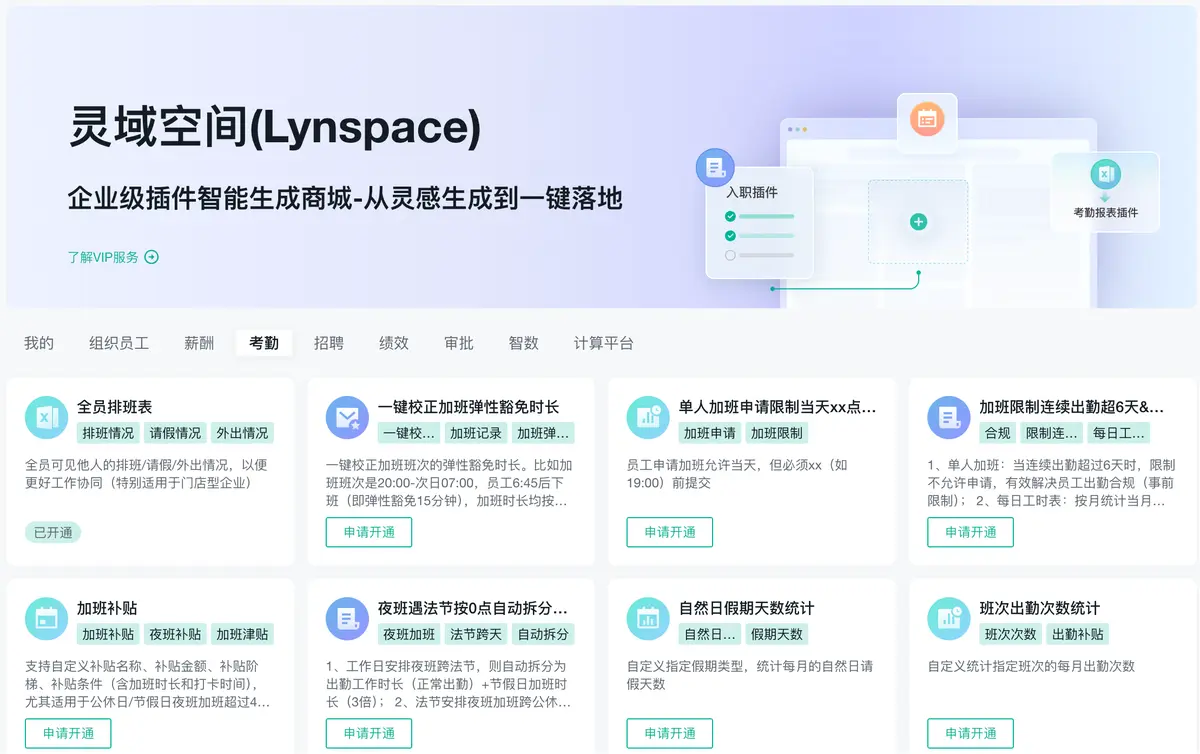Click the green plus icon in banner
The height and width of the screenshot is (754, 1200).
point(918,221)
